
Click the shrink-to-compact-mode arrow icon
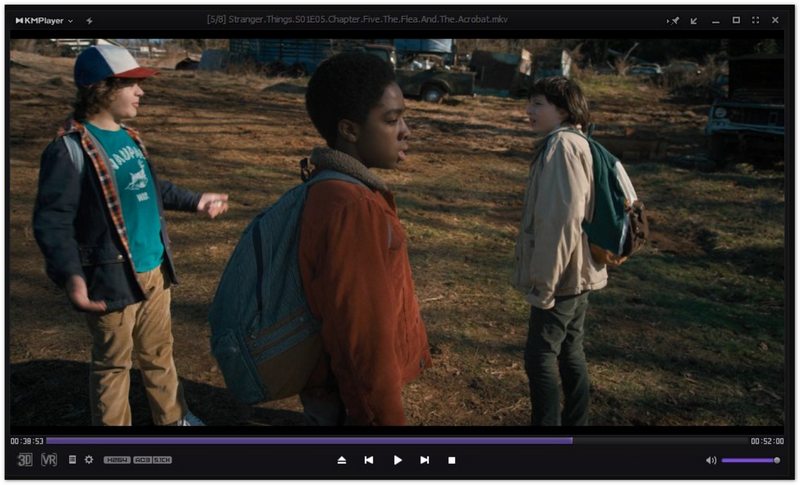tap(694, 21)
